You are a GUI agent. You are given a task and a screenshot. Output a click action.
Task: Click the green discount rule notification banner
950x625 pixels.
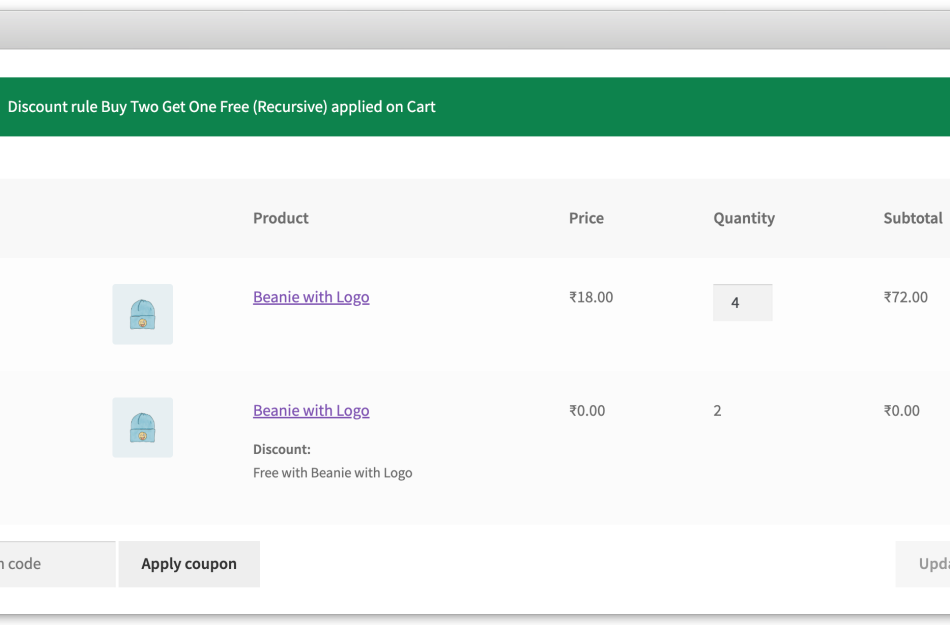(x=475, y=106)
